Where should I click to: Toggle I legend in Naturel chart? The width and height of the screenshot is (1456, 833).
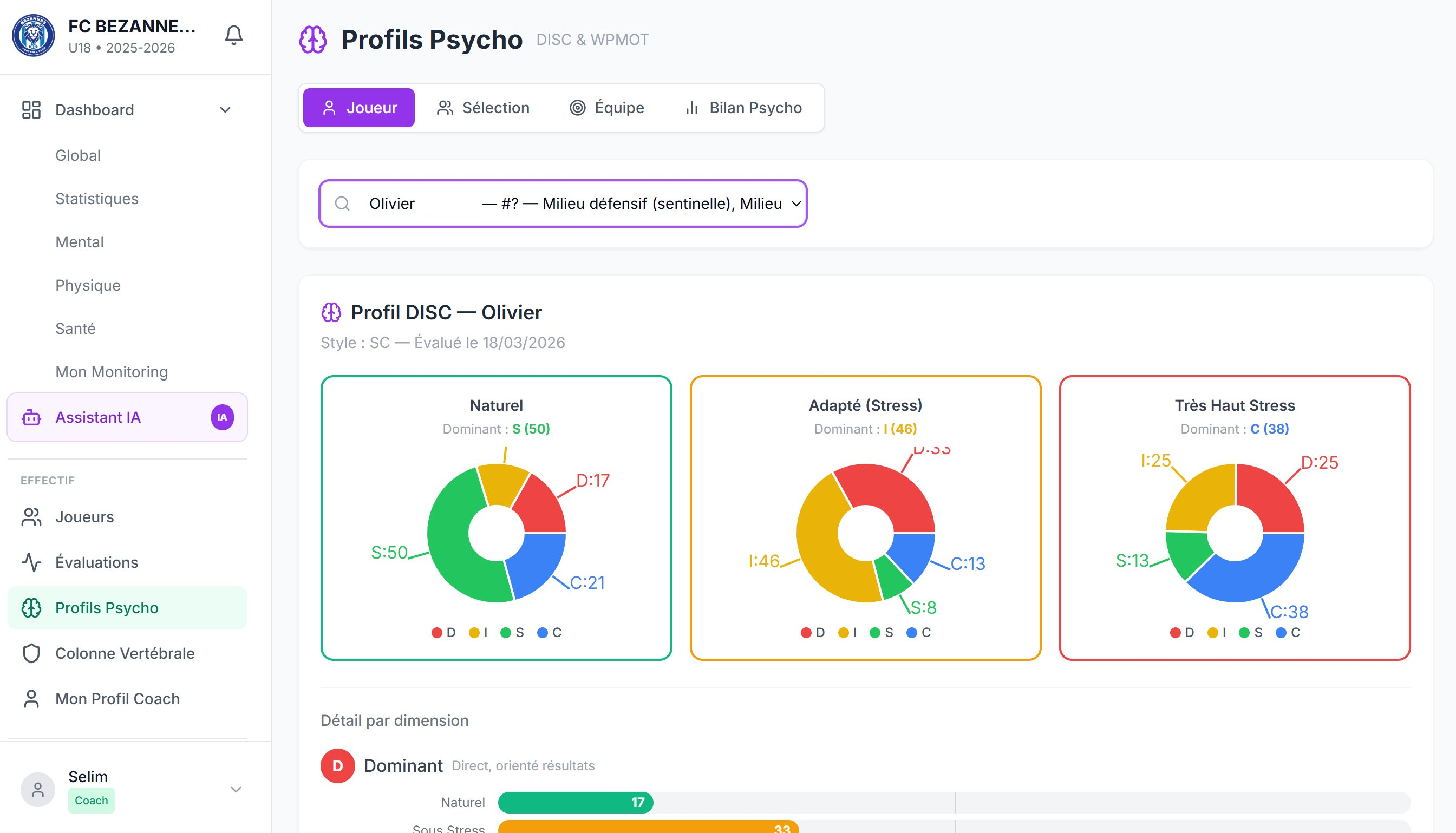click(479, 633)
